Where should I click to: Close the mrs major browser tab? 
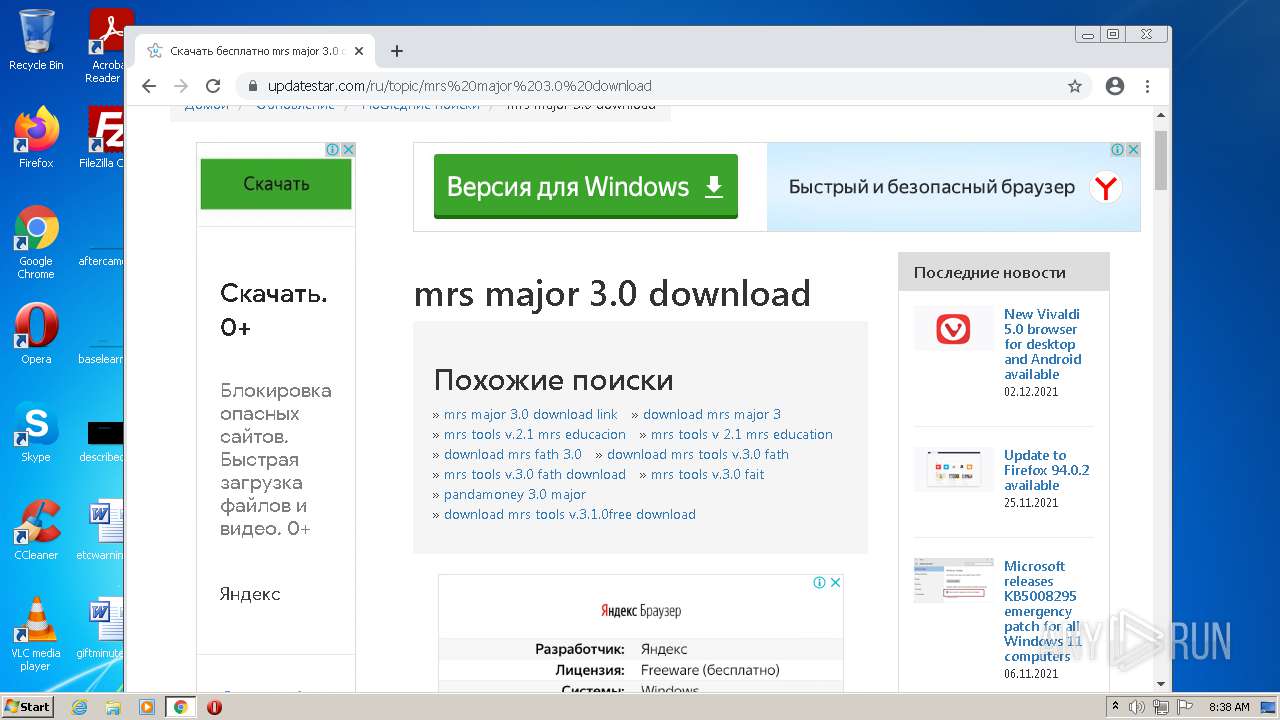pos(359,51)
